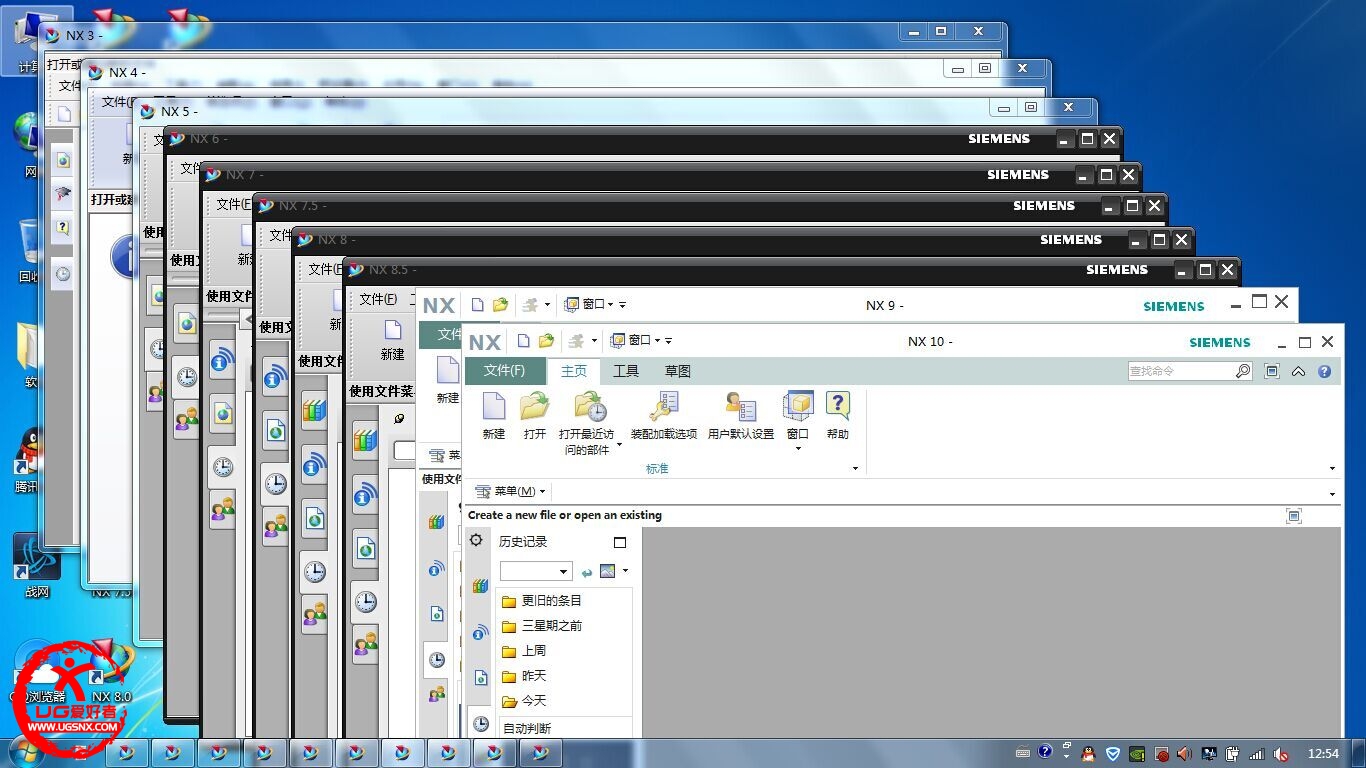
Task: Open the history clock tab in NX 8.5 resource bar
Action: [x=365, y=602]
